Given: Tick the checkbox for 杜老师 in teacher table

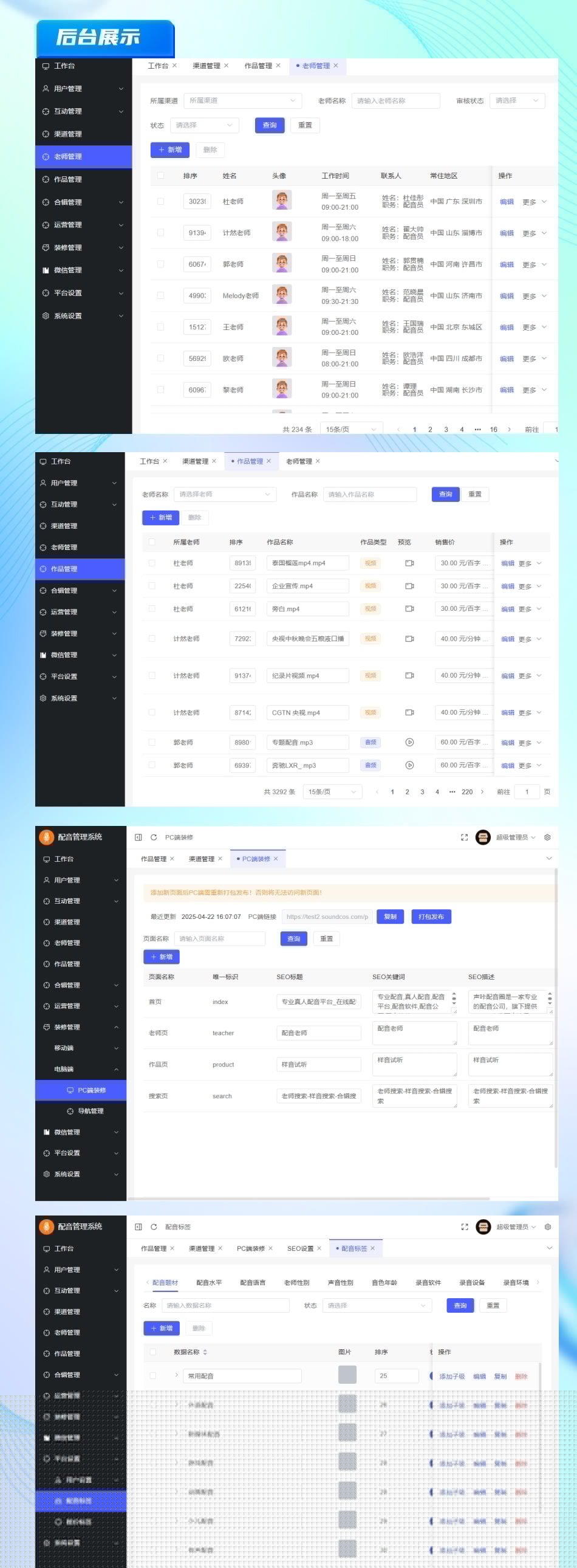Looking at the screenshot, I should click(160, 201).
